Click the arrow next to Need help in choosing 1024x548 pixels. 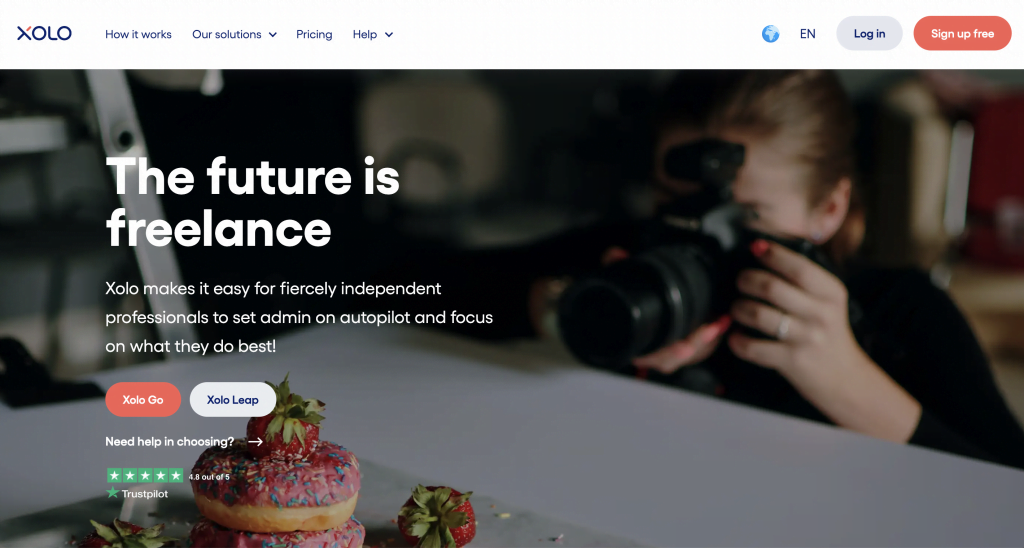[255, 442]
